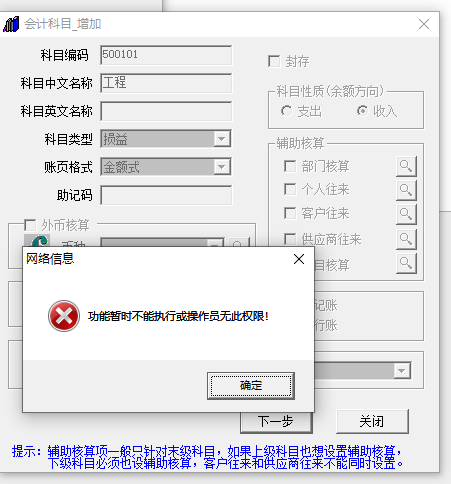Viewport: 451px width, 484px height.
Task: Click the app logo icon in title bar
Action: coord(11,24)
